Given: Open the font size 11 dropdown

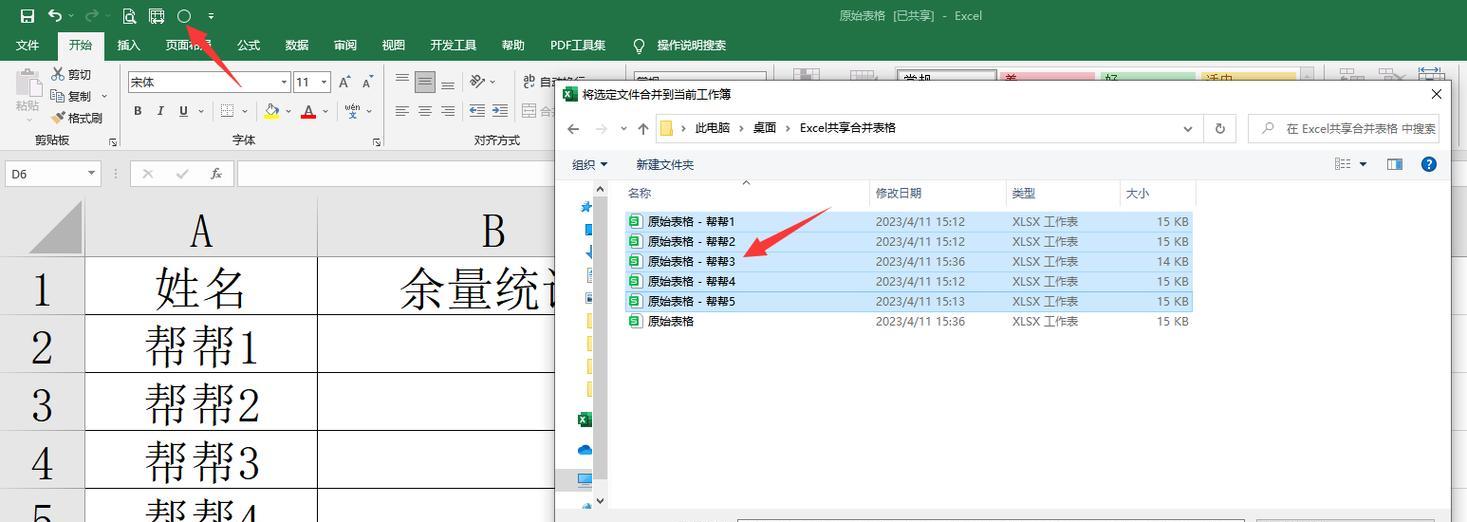Looking at the screenshot, I should pos(324,82).
